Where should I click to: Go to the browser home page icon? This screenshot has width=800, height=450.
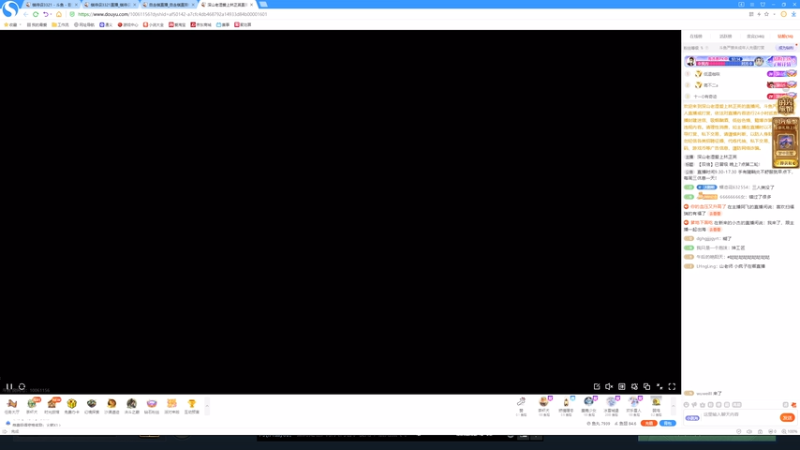(x=59, y=14)
